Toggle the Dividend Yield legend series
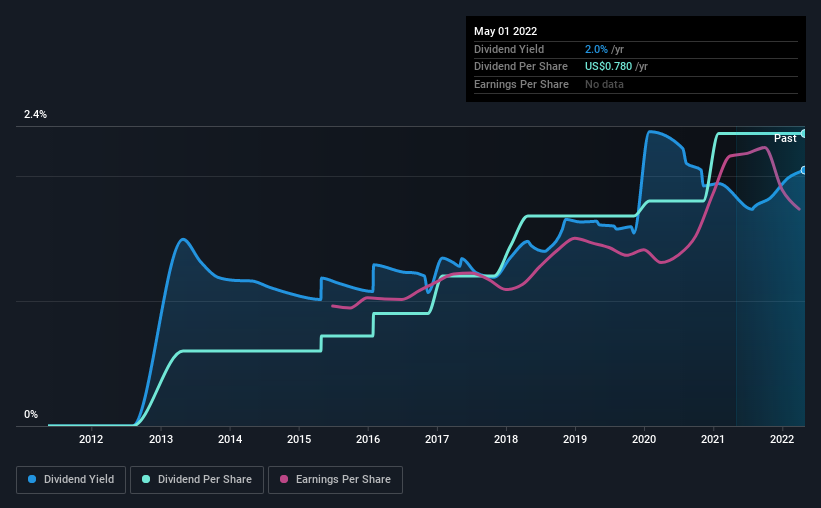 point(72,480)
